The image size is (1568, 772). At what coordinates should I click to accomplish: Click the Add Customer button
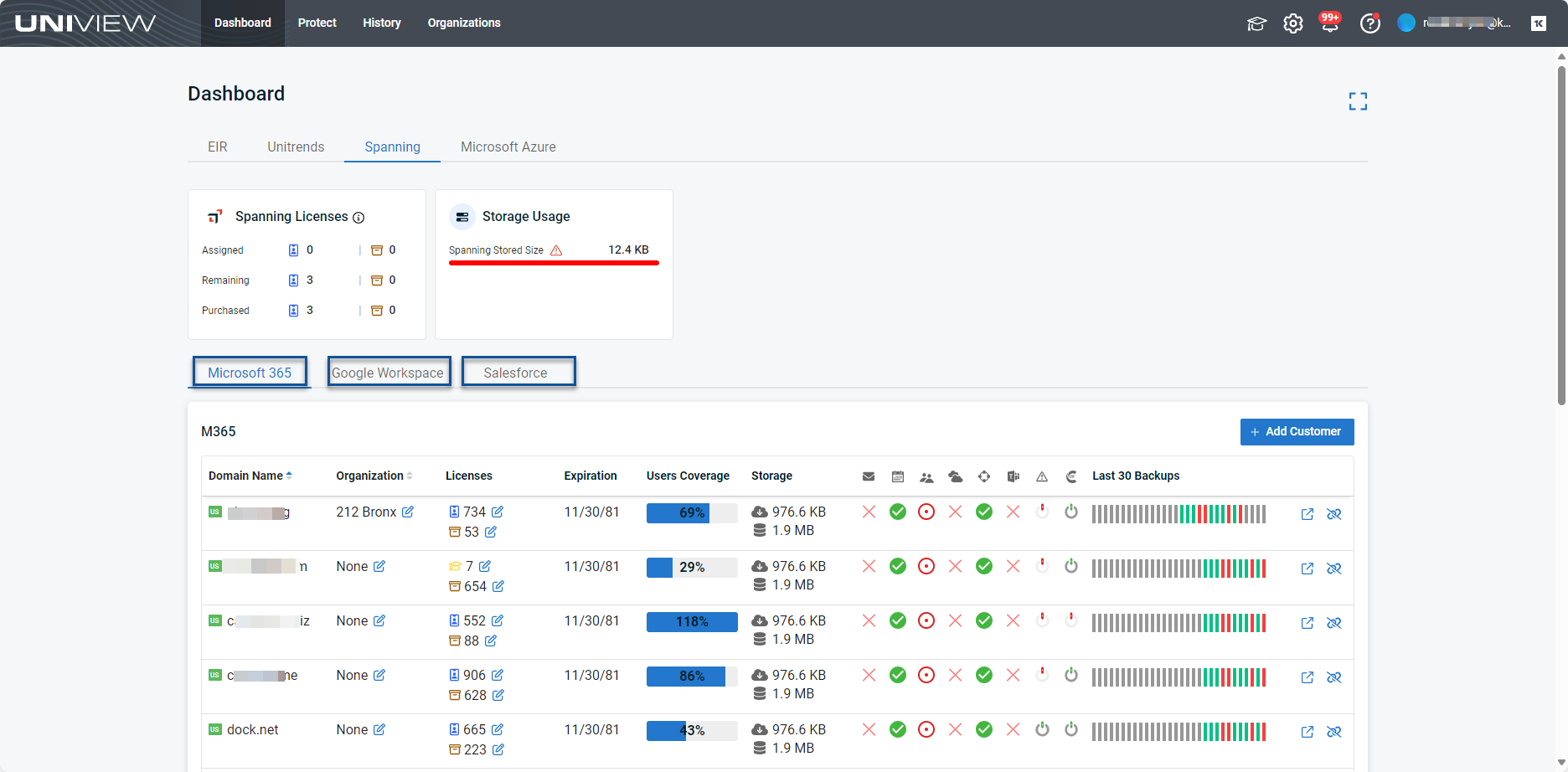[x=1297, y=432]
